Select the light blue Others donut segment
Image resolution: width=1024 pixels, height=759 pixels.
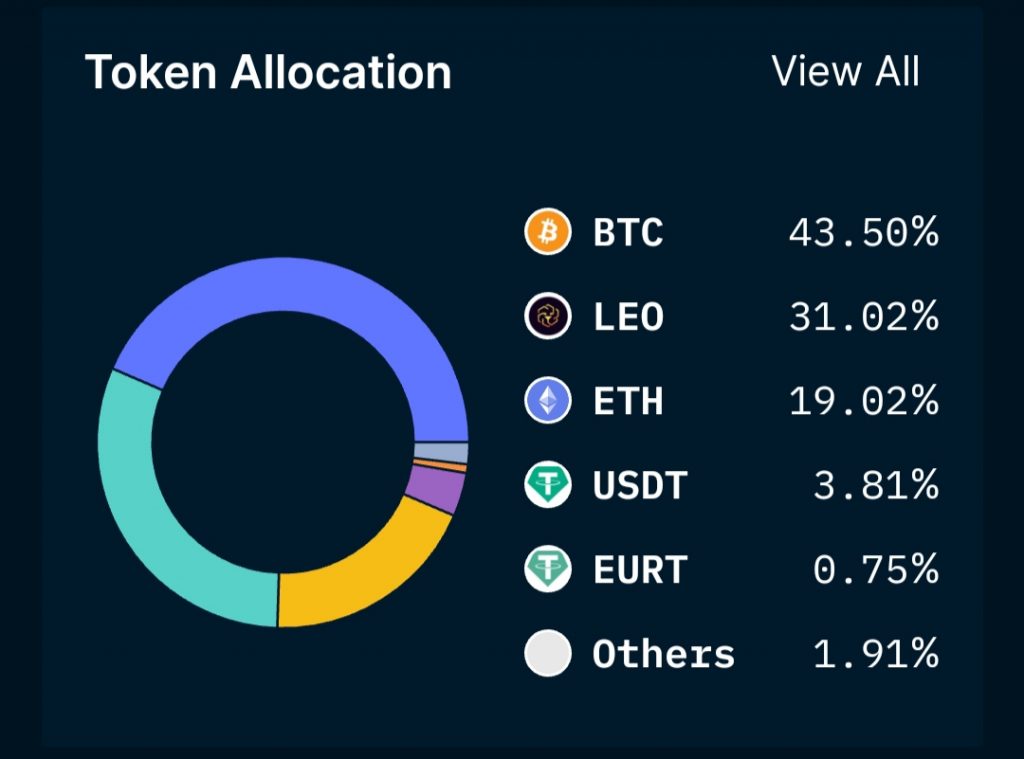pyautogui.click(x=441, y=452)
